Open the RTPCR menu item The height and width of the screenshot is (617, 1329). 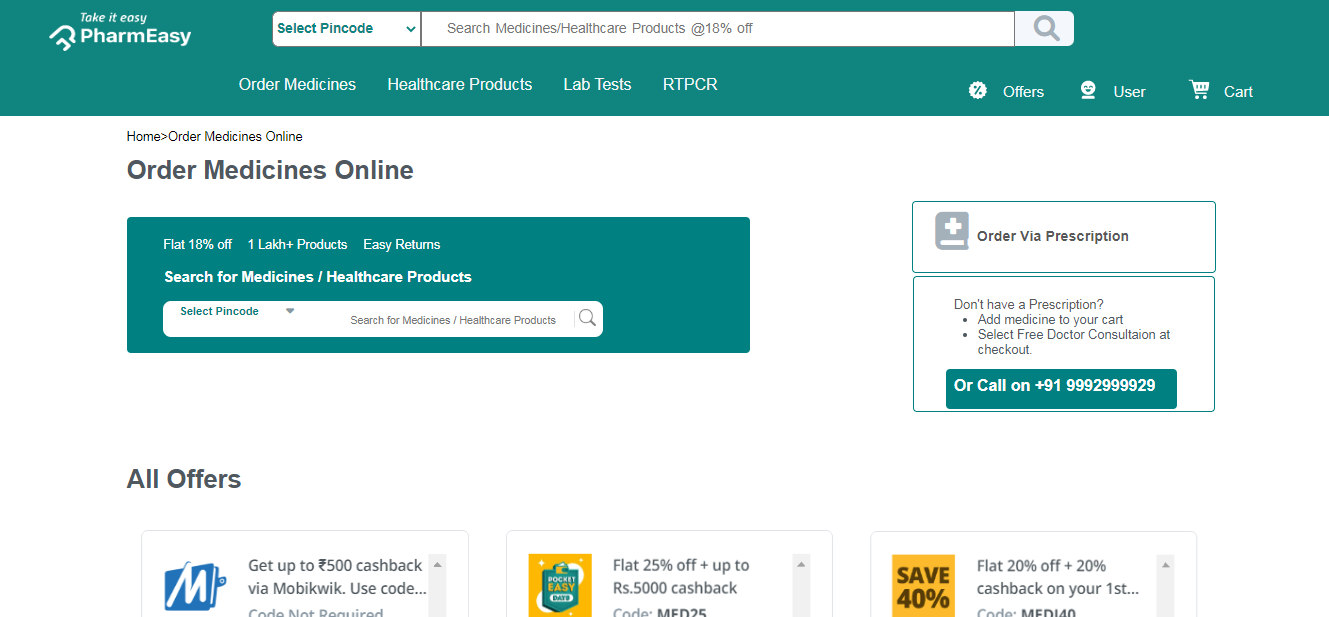(690, 85)
